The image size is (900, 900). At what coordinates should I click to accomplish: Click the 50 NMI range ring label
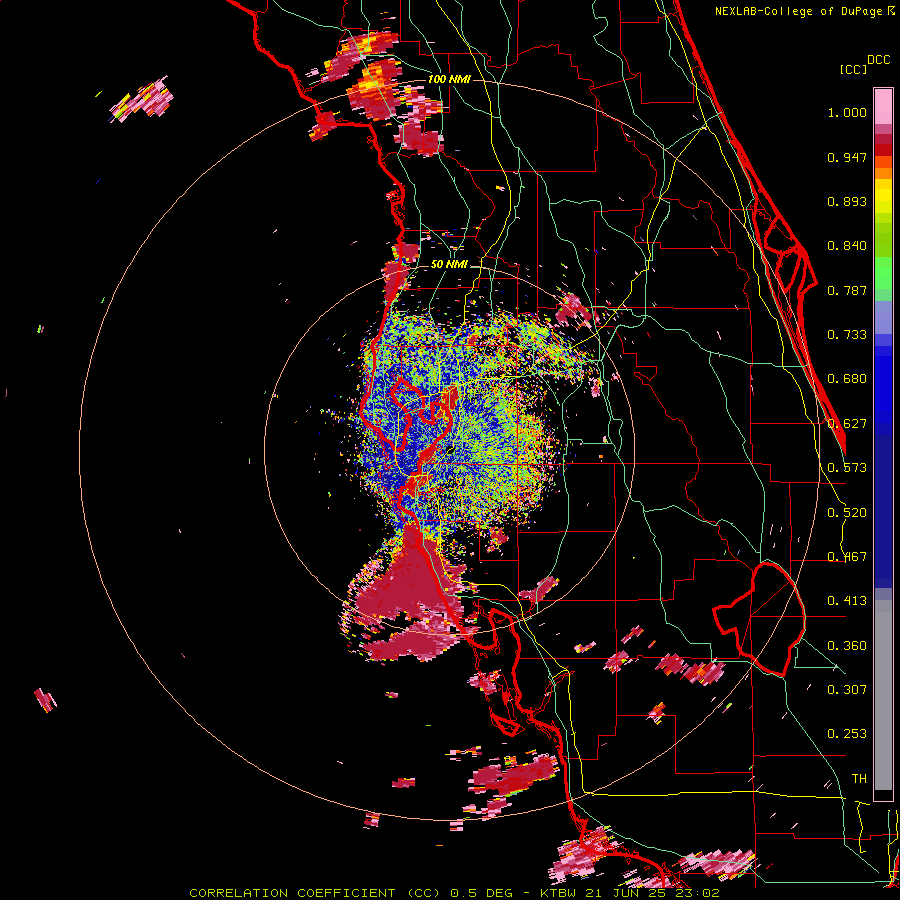click(449, 265)
